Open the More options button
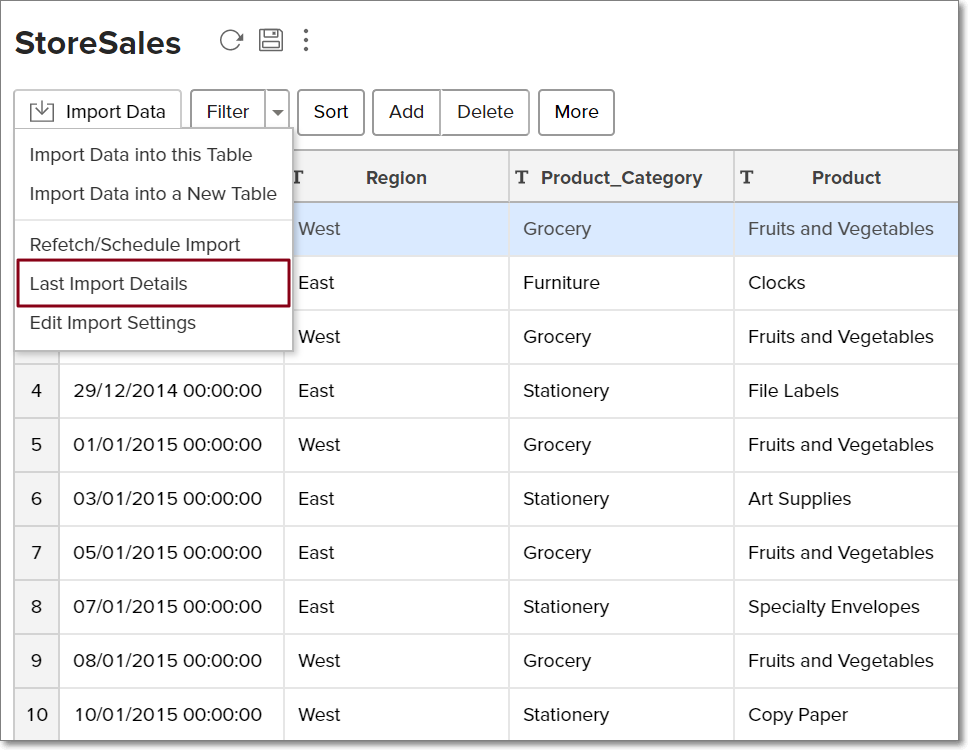 576,111
